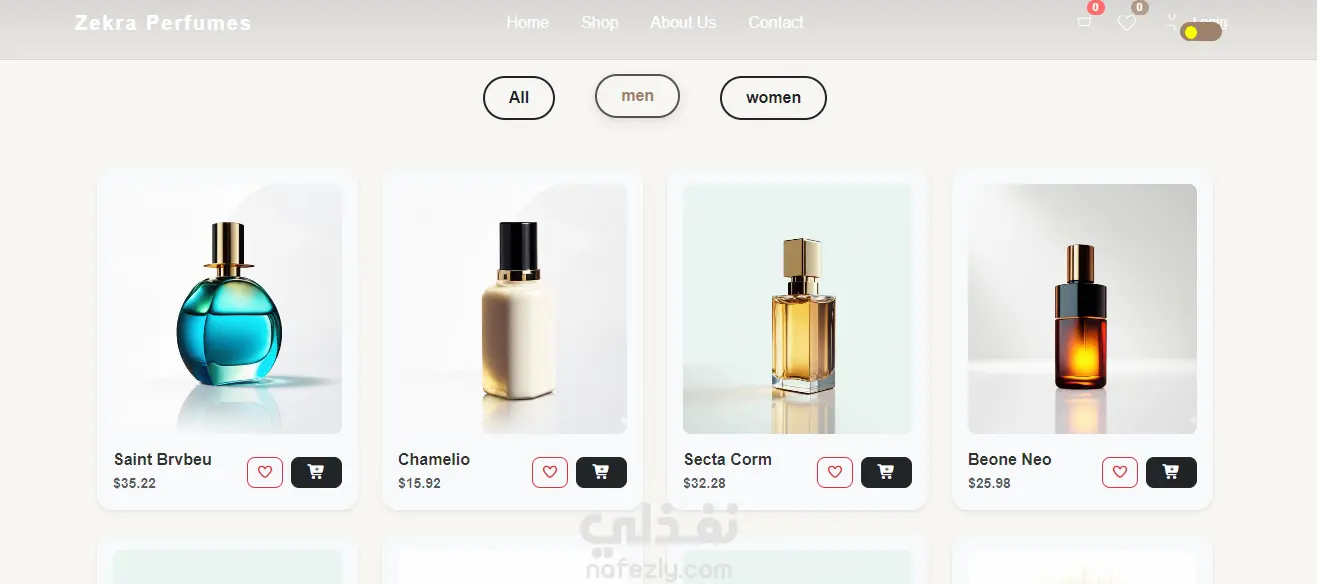The image size is (1317, 584).
Task: Filter products by men category
Action: 637,96
